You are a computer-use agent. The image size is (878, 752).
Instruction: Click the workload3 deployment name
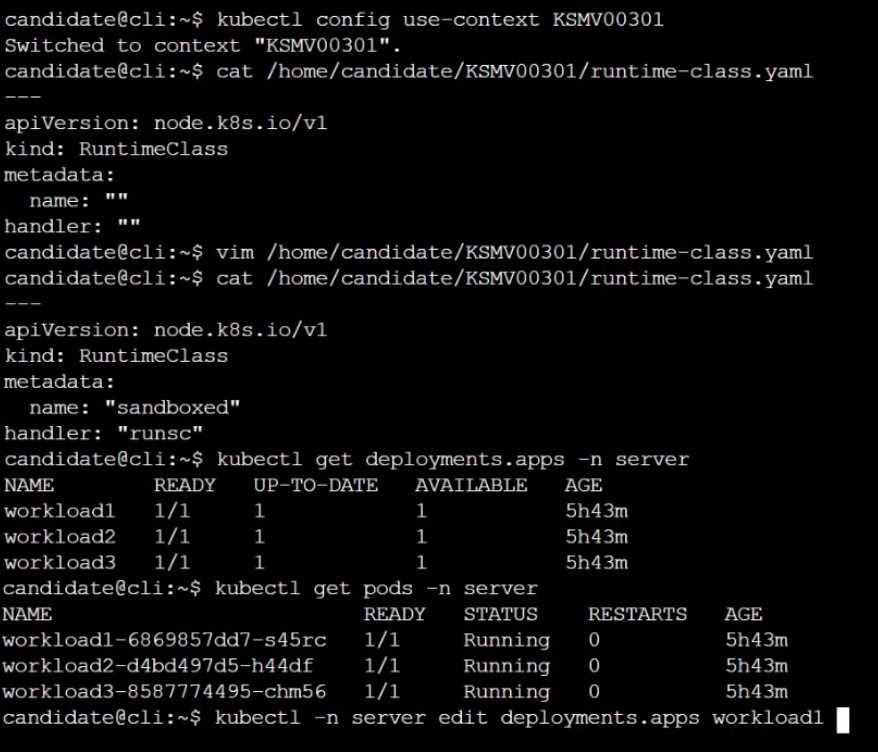[59, 563]
